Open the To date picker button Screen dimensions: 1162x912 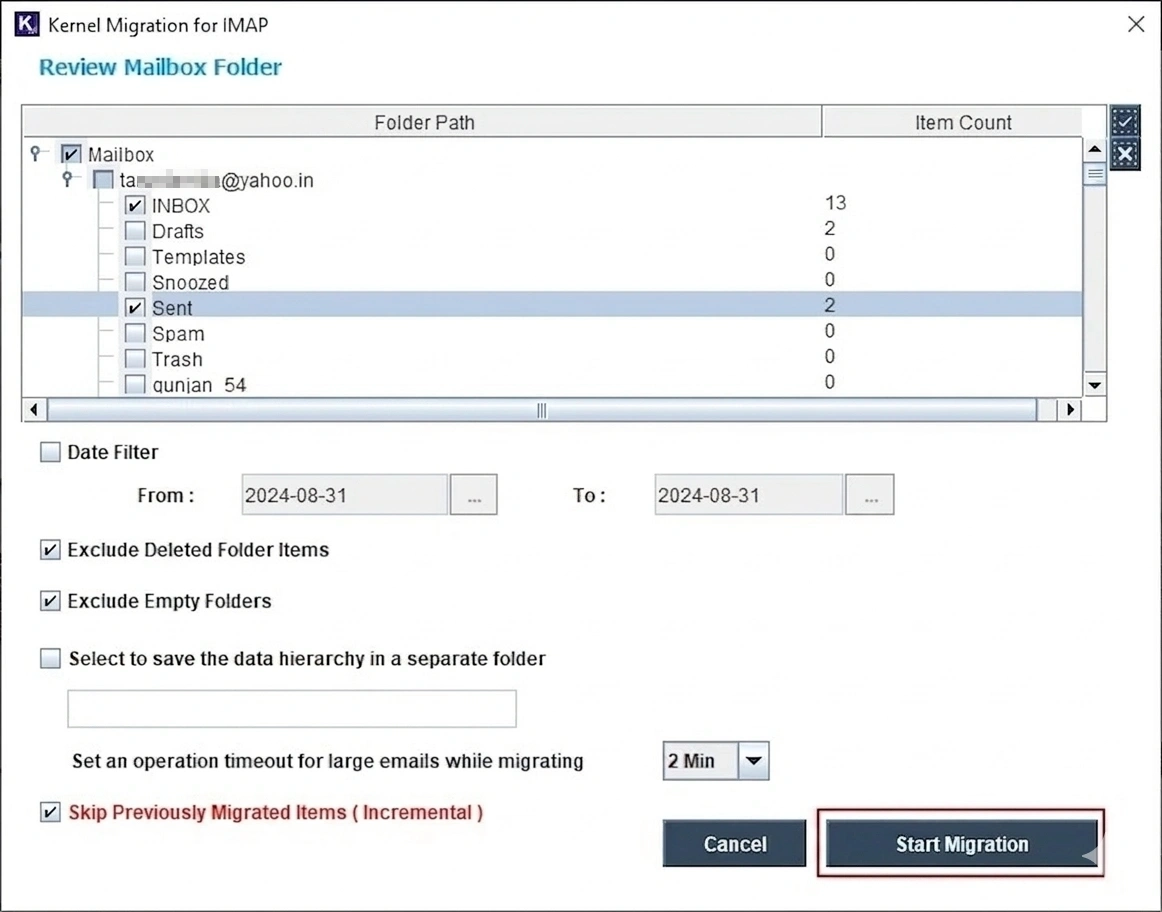coord(870,495)
